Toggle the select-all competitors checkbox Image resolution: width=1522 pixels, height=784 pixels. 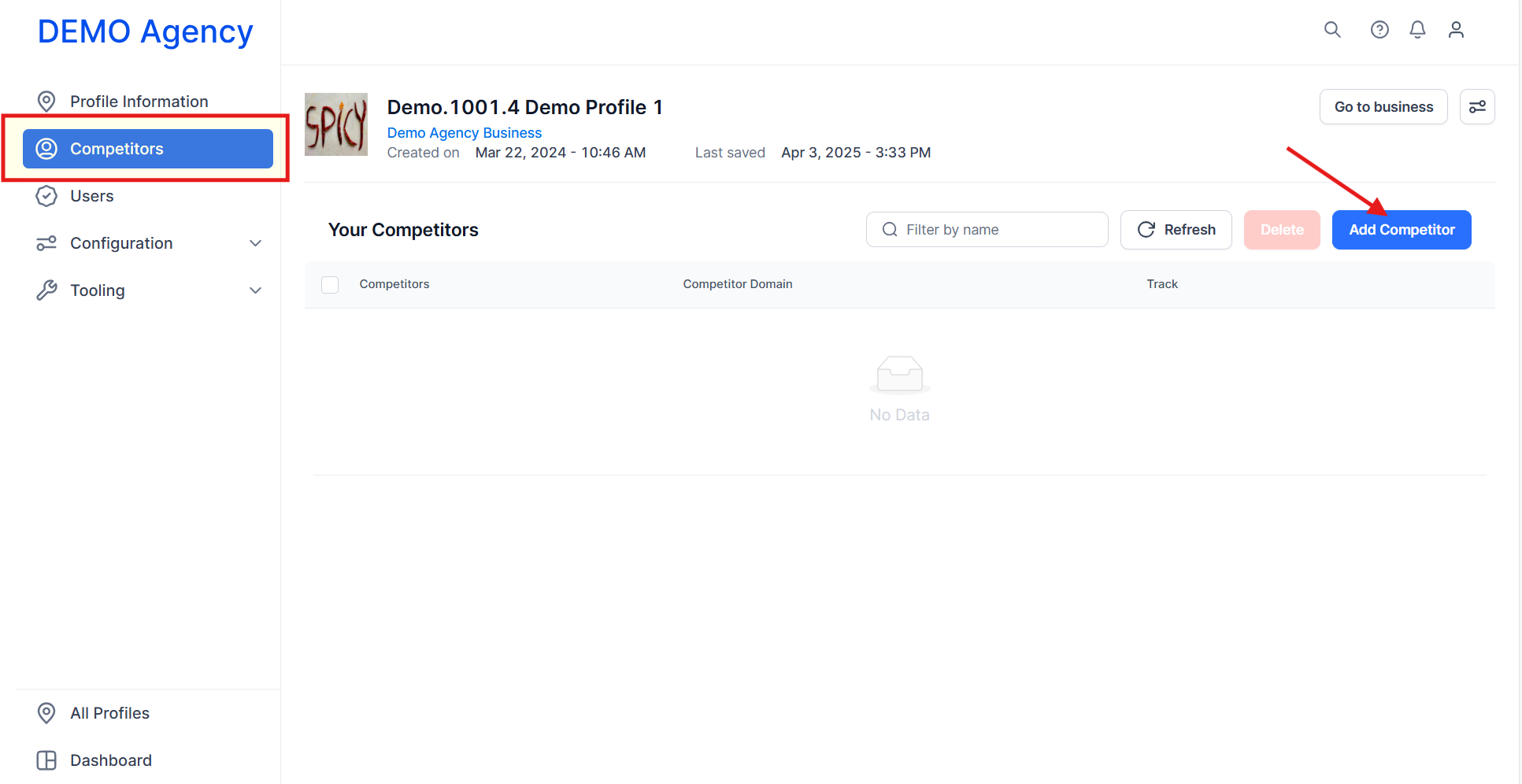[330, 285]
